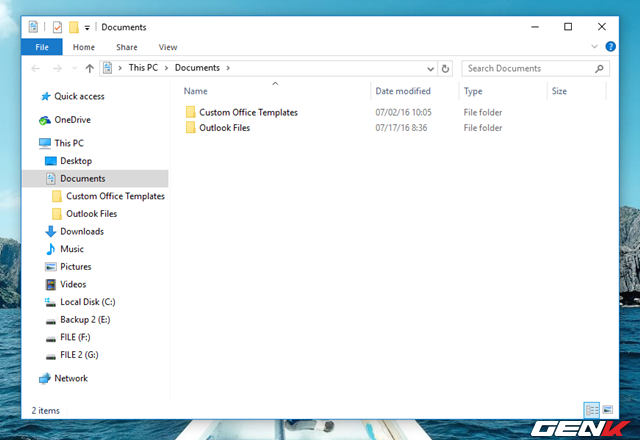The image size is (640, 440).
Task: Click the Quick access star icon
Action: pos(45,96)
